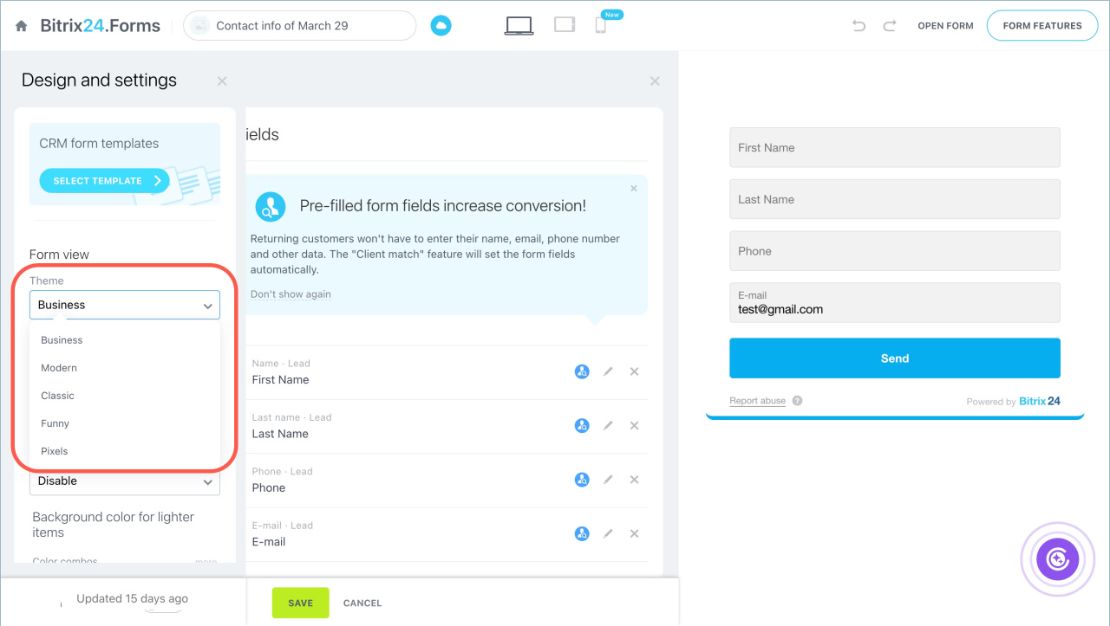Open the purple assistant widget
Viewport: 1110px width, 626px height.
point(1058,559)
